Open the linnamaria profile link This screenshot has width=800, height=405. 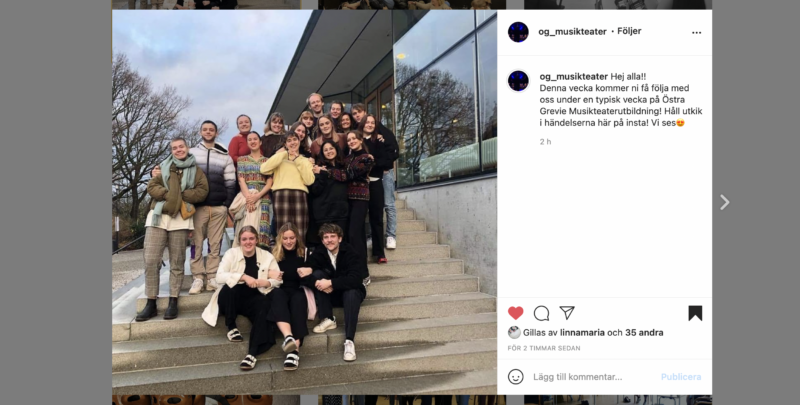pos(582,333)
